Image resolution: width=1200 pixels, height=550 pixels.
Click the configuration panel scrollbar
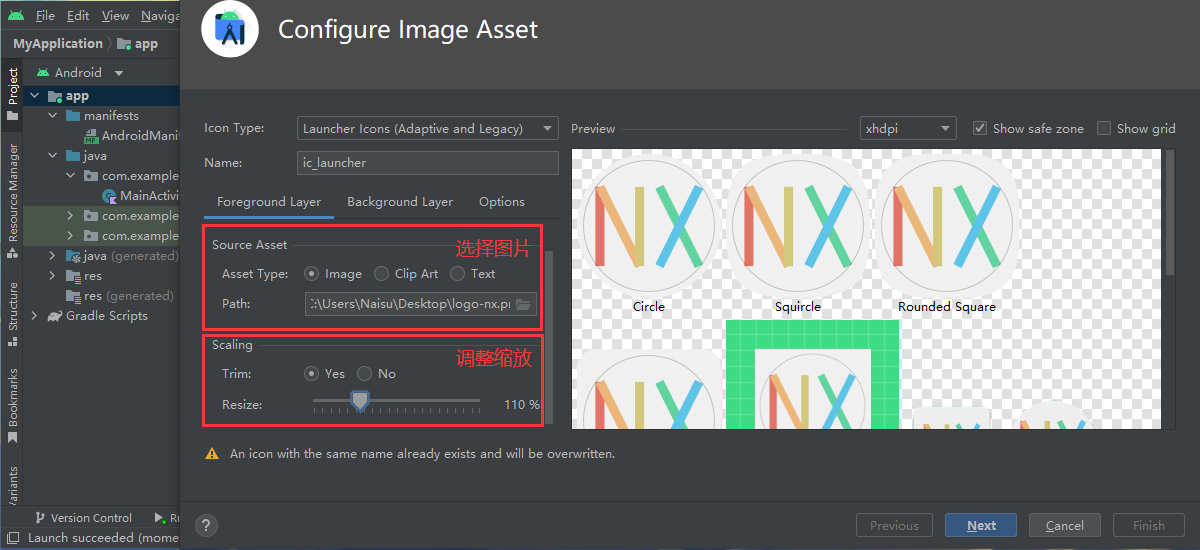coord(548,335)
